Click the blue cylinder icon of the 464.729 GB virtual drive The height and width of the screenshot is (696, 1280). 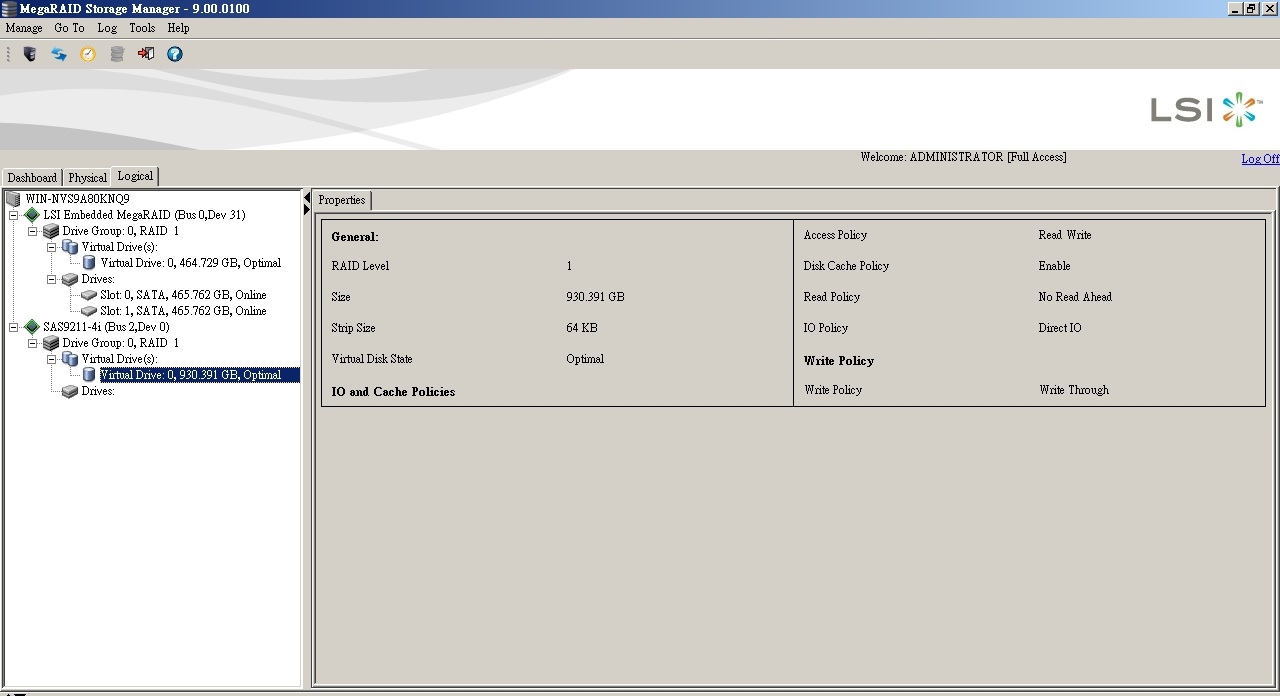pos(89,263)
